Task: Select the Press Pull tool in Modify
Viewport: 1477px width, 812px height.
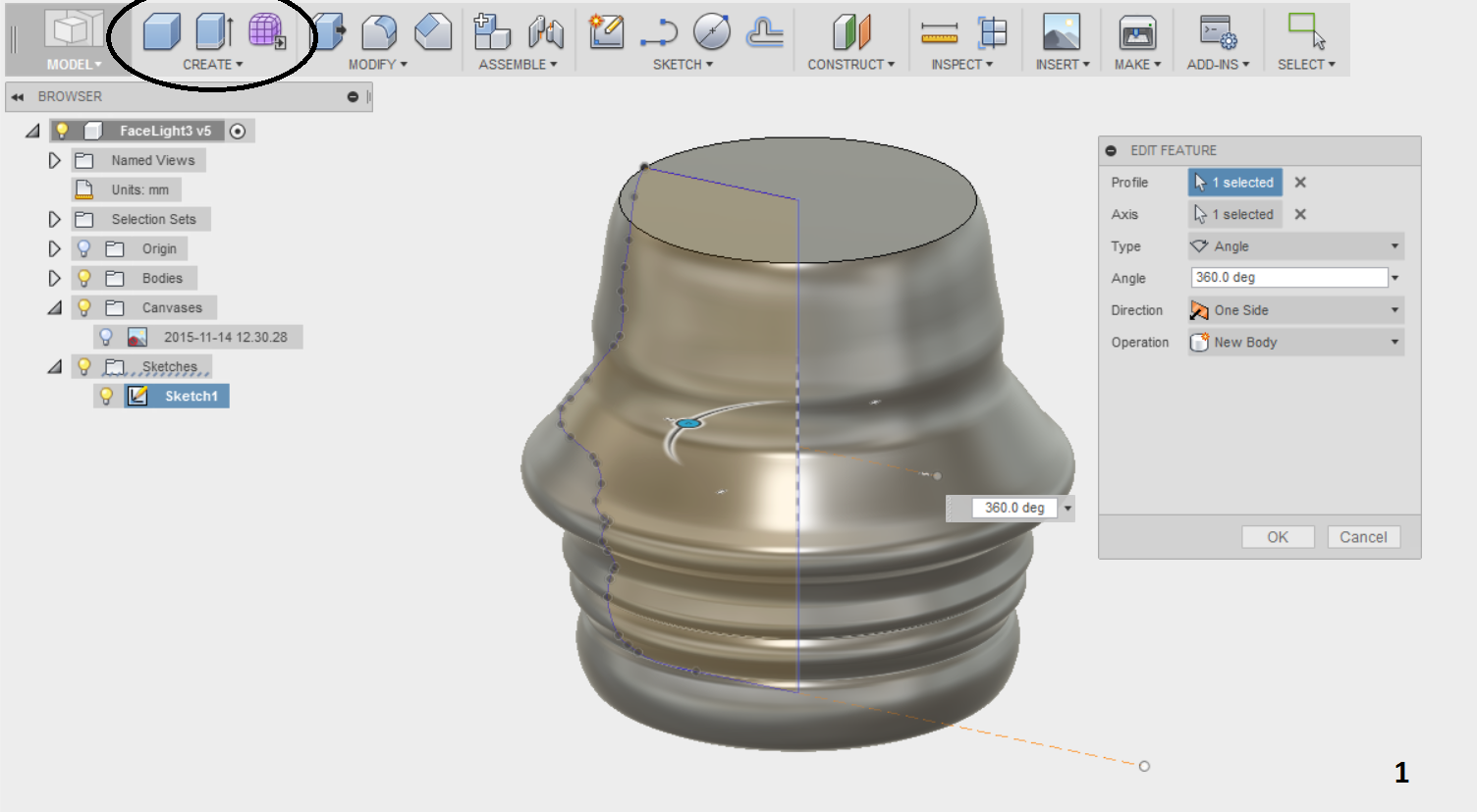Action: pyautogui.click(x=329, y=31)
